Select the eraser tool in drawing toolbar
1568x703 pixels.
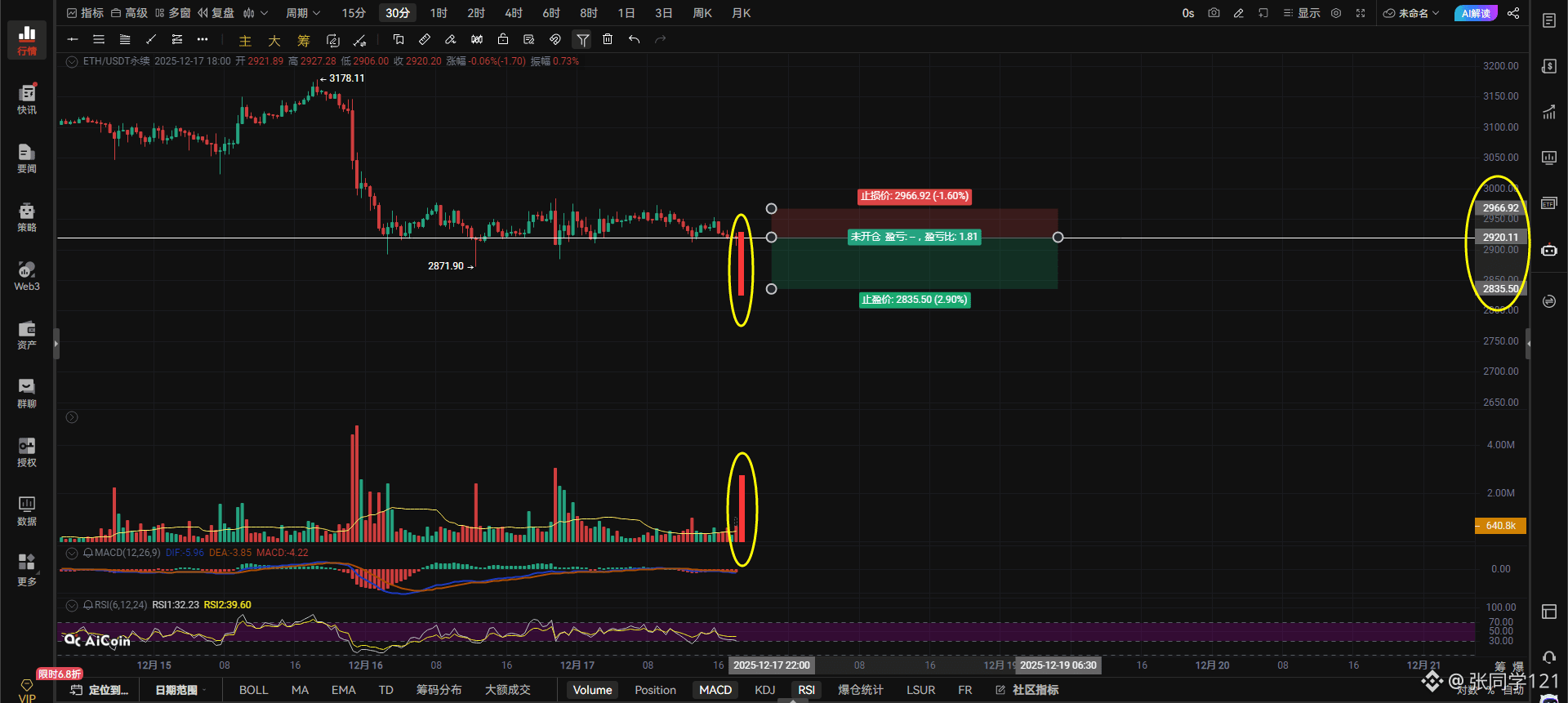pos(451,39)
